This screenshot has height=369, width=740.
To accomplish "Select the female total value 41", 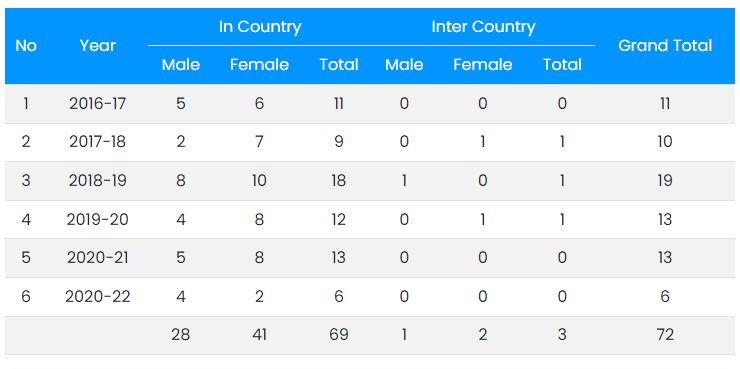I will click(259, 335).
